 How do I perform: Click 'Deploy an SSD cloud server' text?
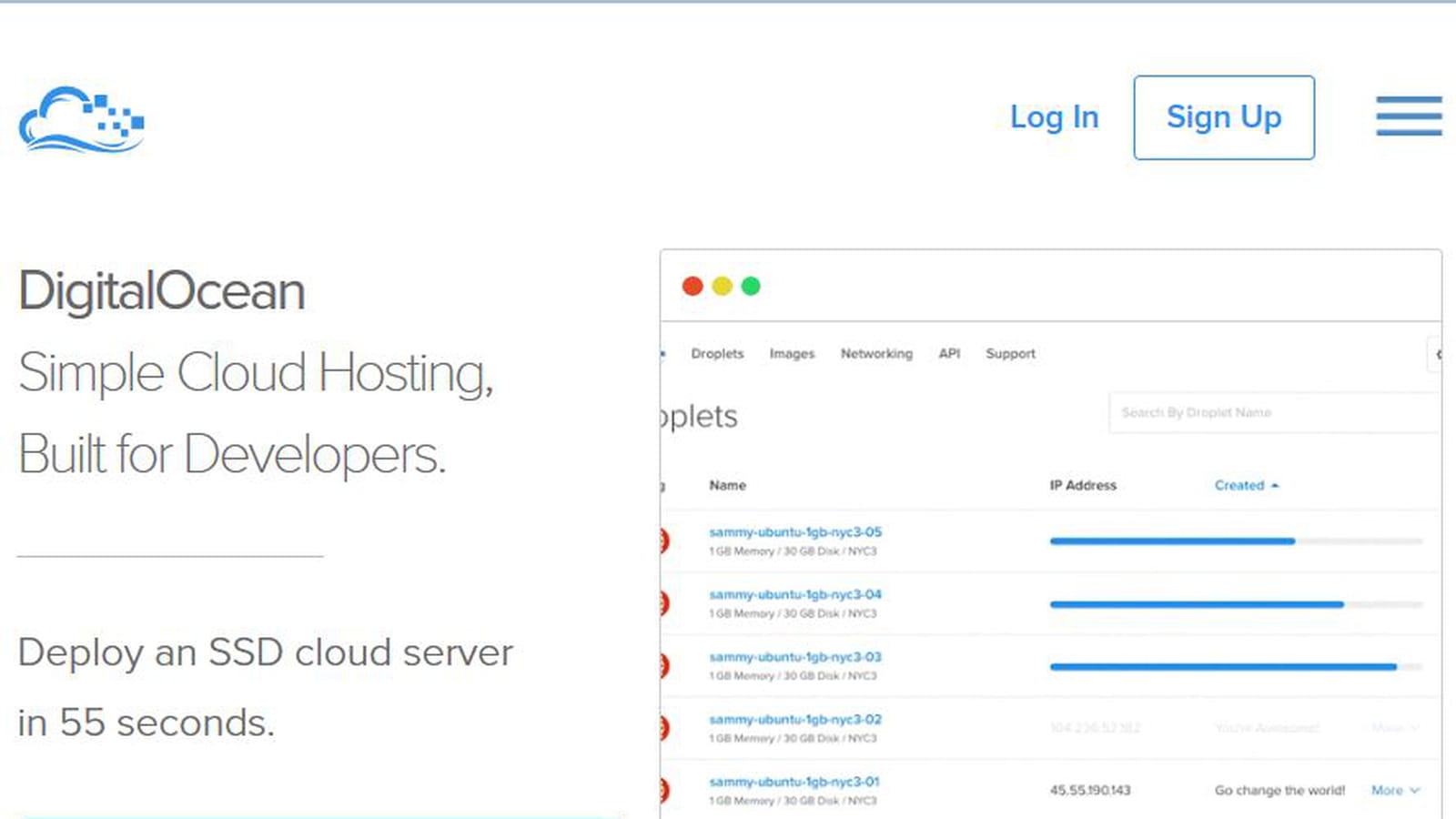(x=266, y=652)
